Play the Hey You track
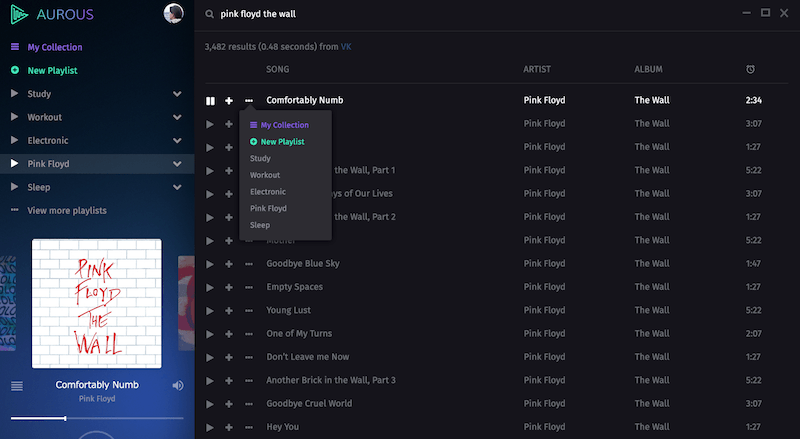 (210, 428)
